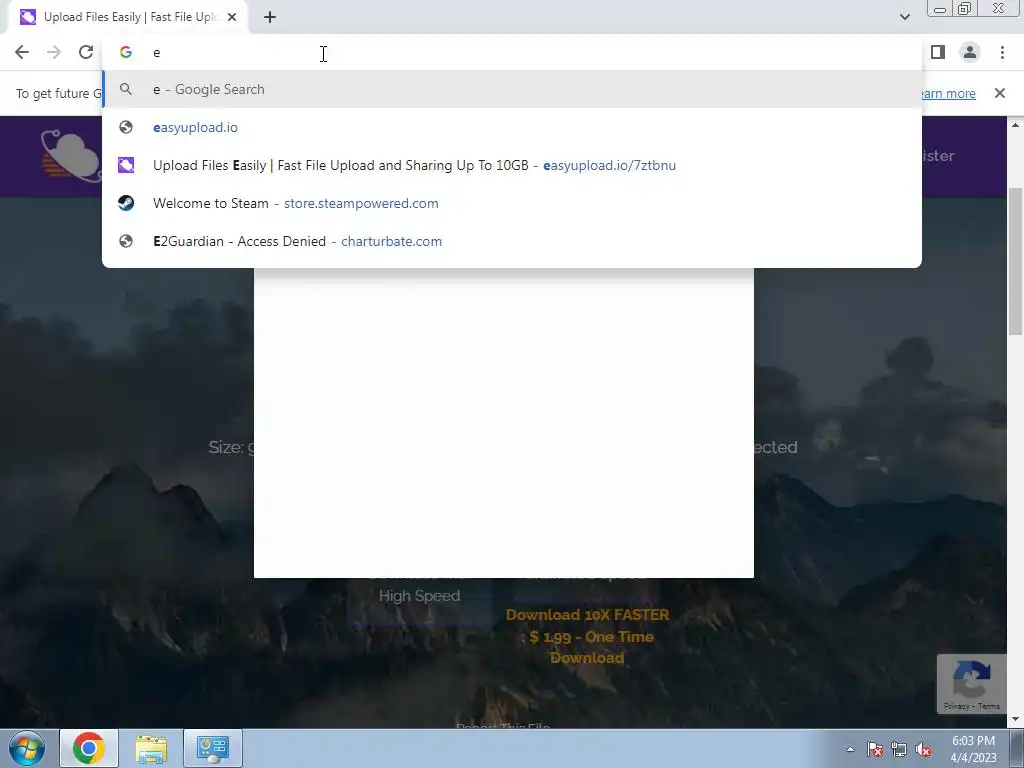Toggle the Chrome side panel icon
Image resolution: width=1024 pixels, height=768 pixels.
(938, 52)
